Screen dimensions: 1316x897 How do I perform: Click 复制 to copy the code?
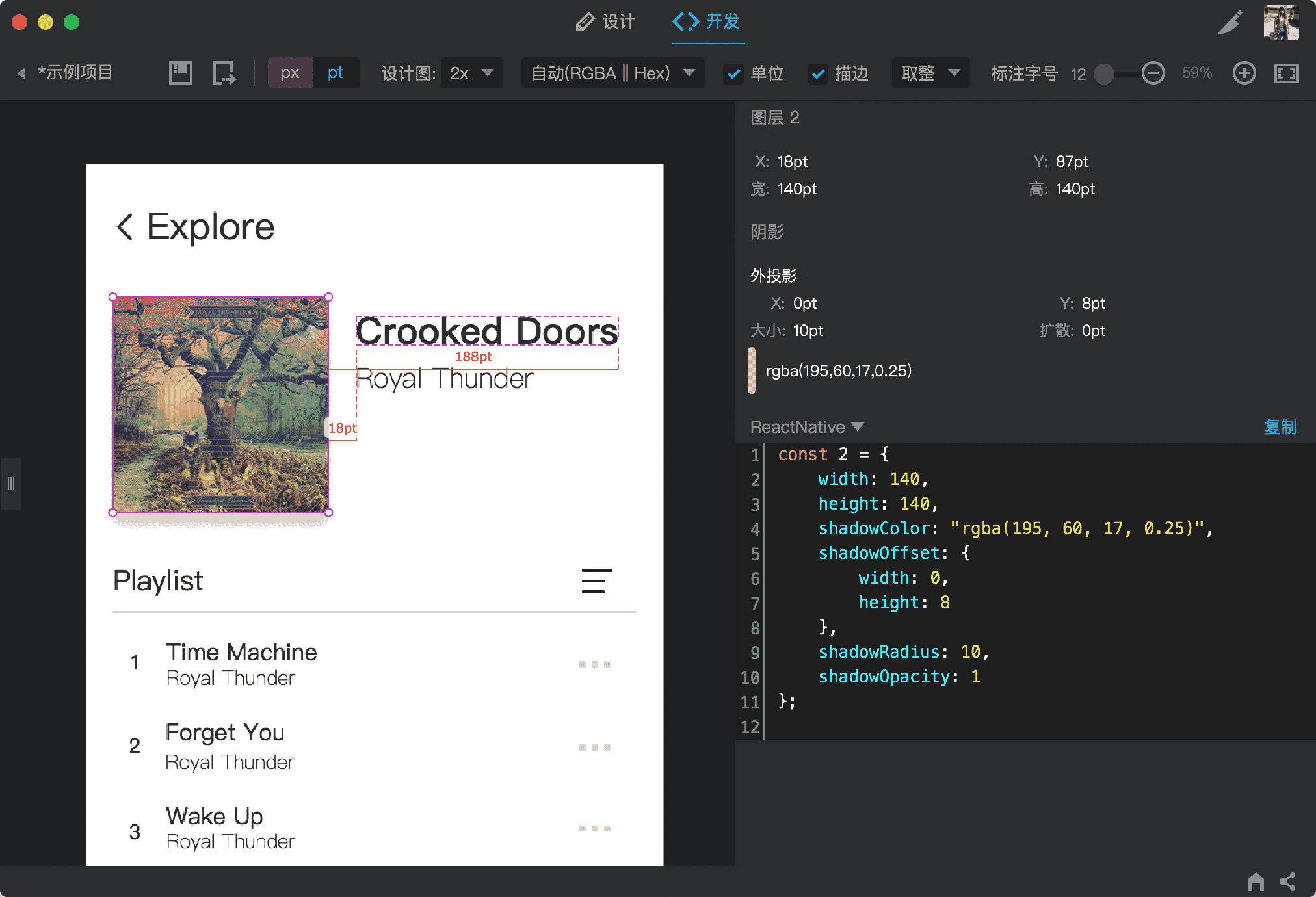click(x=1280, y=427)
